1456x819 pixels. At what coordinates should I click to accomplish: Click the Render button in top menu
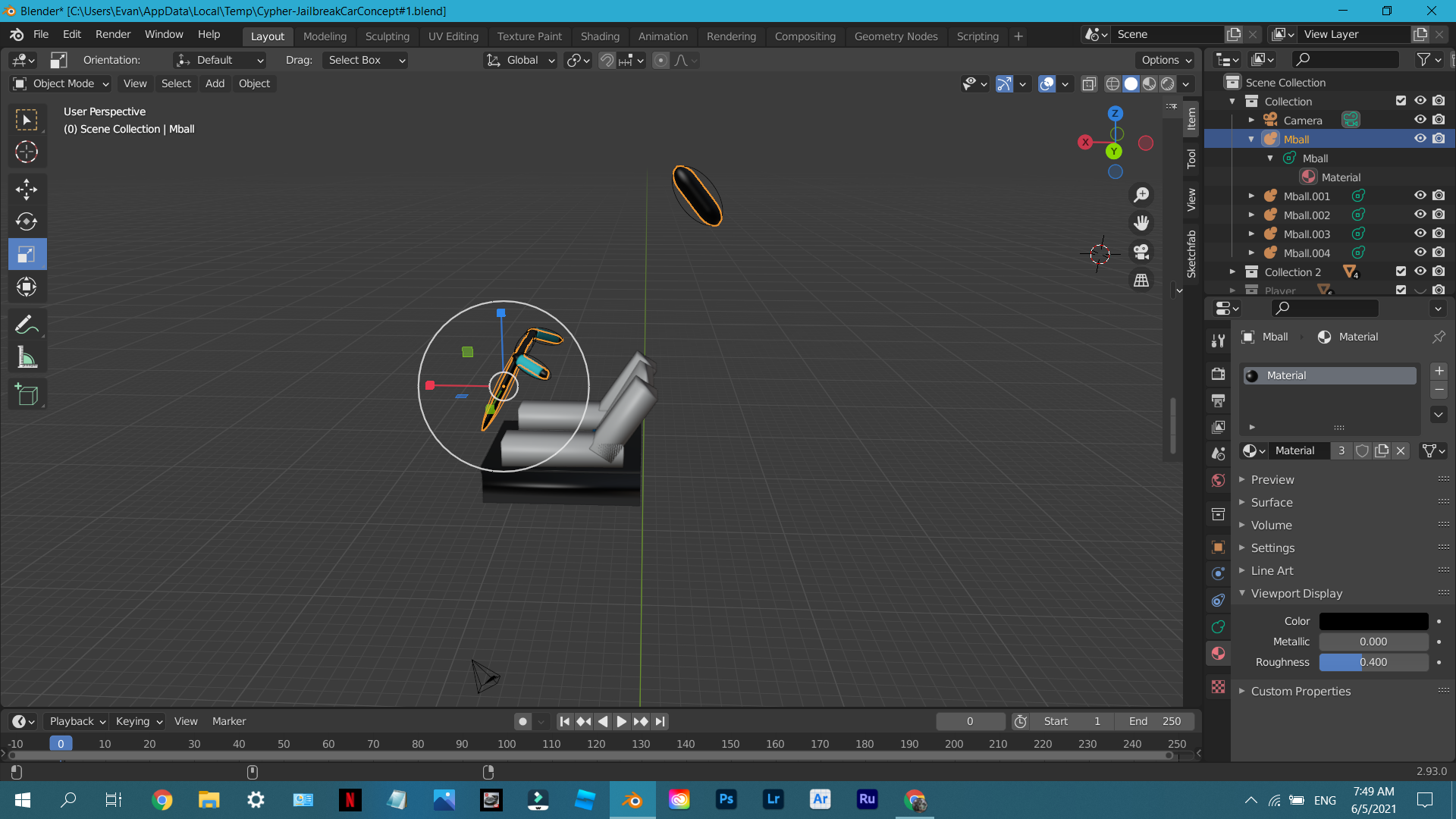click(113, 36)
